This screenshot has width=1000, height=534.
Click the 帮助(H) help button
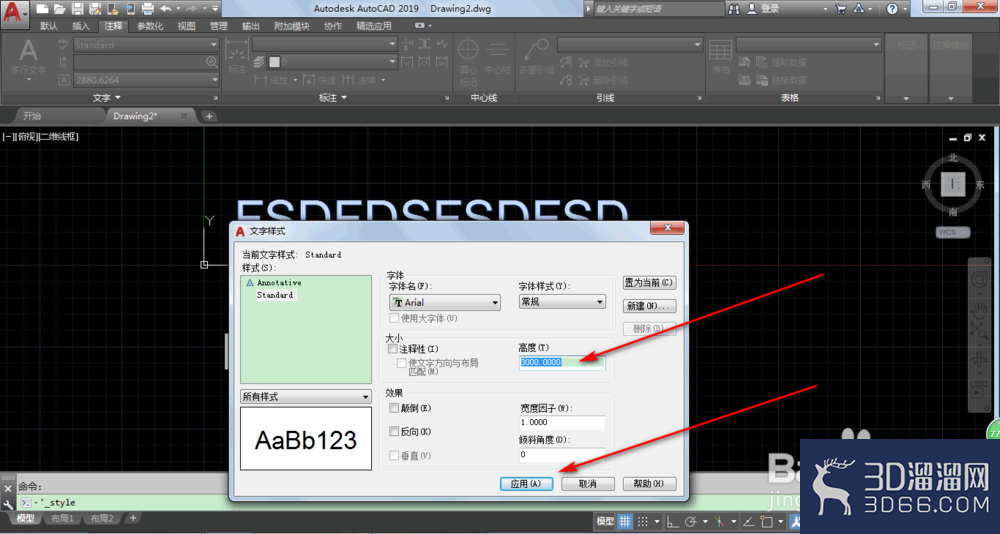[649, 484]
